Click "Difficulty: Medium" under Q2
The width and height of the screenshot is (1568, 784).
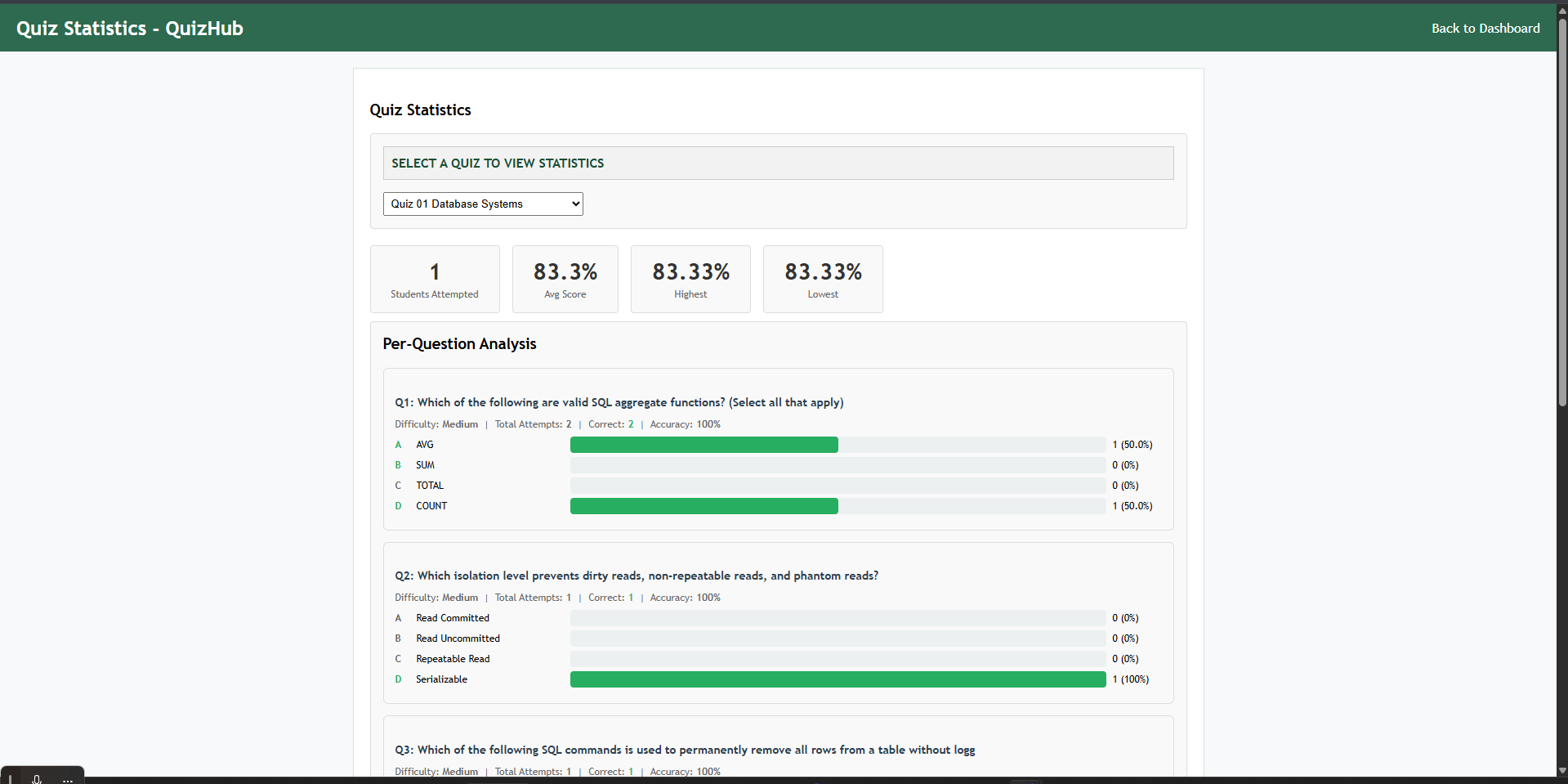click(436, 598)
